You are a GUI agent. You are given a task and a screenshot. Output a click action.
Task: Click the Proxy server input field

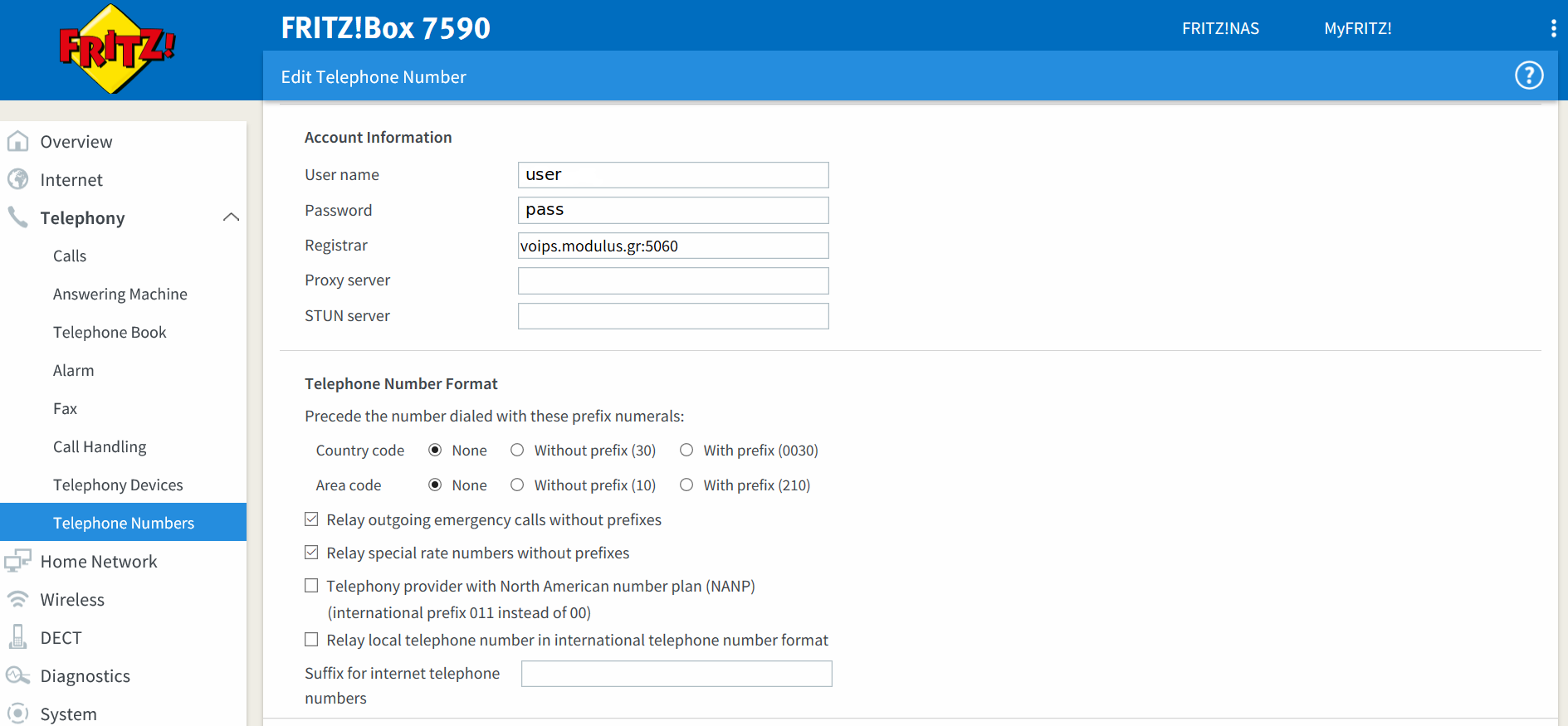point(673,280)
